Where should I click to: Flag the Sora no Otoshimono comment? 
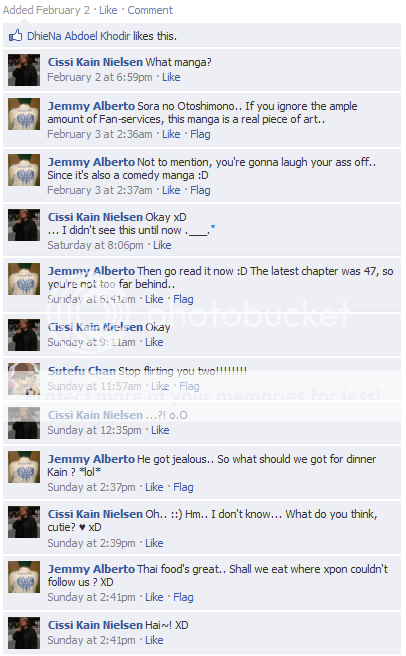tap(200, 134)
